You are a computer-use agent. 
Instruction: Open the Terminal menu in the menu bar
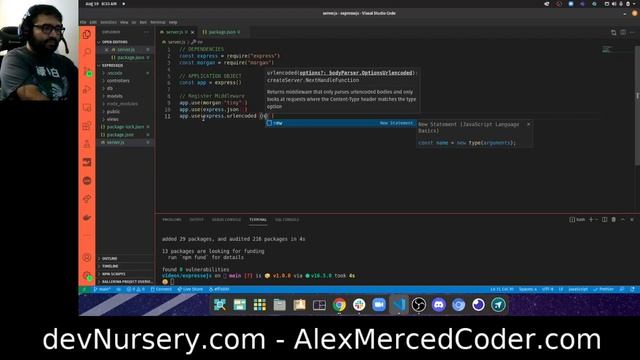[158, 22]
